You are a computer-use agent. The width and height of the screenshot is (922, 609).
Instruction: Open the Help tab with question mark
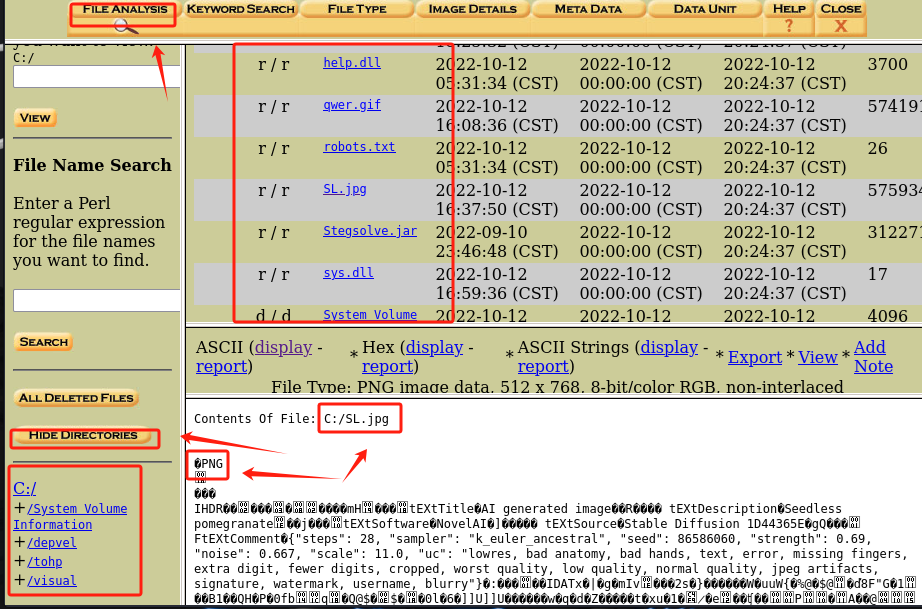click(x=789, y=18)
